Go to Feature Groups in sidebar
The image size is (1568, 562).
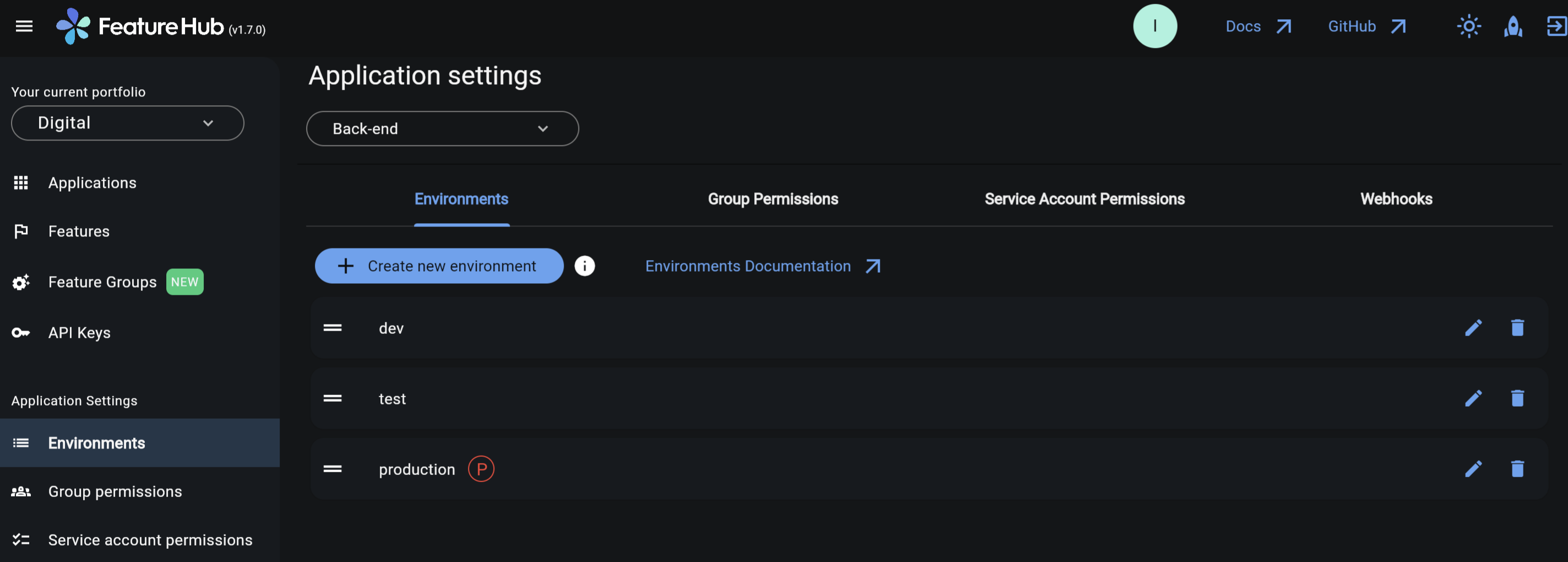click(102, 282)
